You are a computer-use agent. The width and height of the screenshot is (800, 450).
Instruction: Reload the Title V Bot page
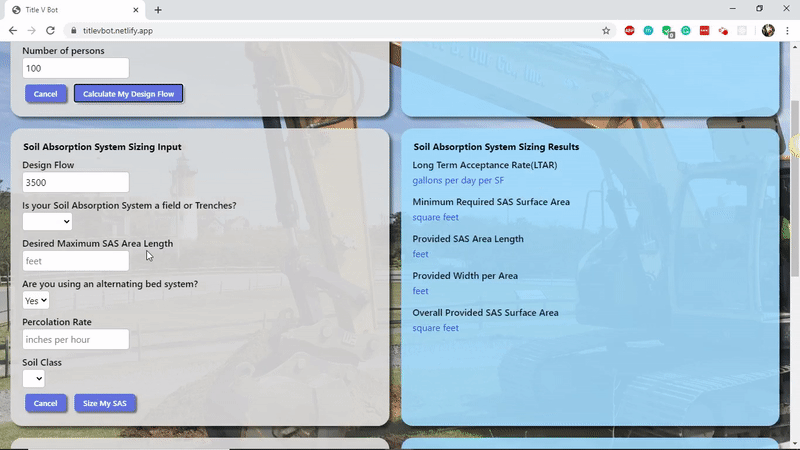click(50, 31)
